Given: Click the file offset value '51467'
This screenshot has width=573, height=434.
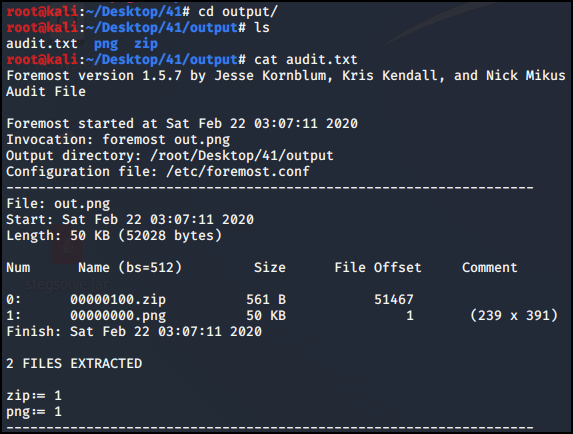Looking at the screenshot, I should [x=394, y=300].
